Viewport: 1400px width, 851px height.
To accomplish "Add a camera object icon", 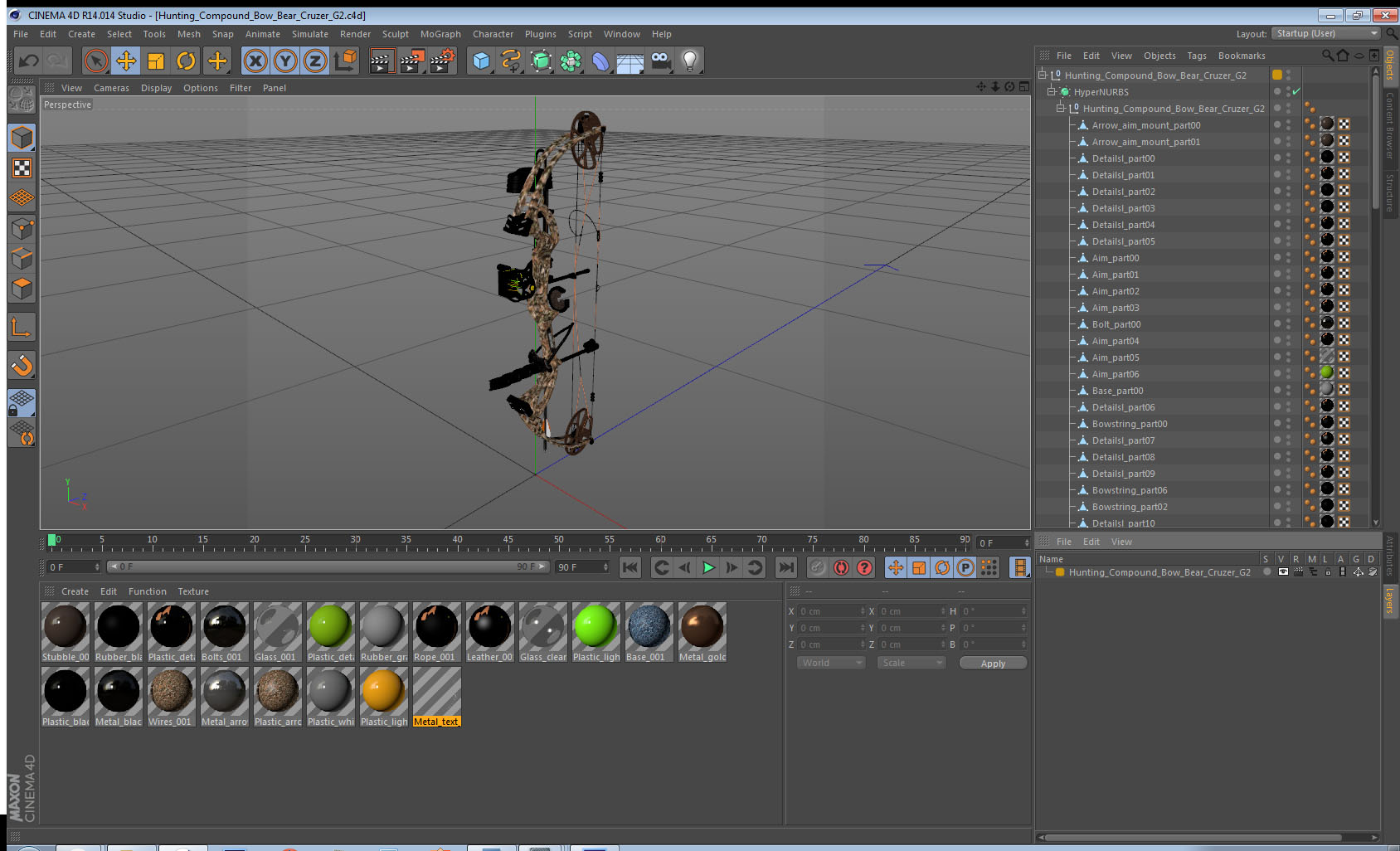I will pyautogui.click(x=660, y=61).
